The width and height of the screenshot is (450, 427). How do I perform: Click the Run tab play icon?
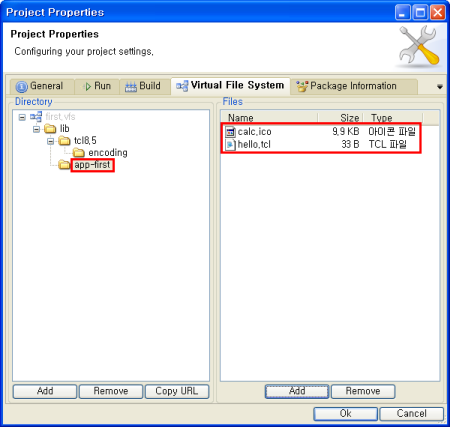pos(87,87)
